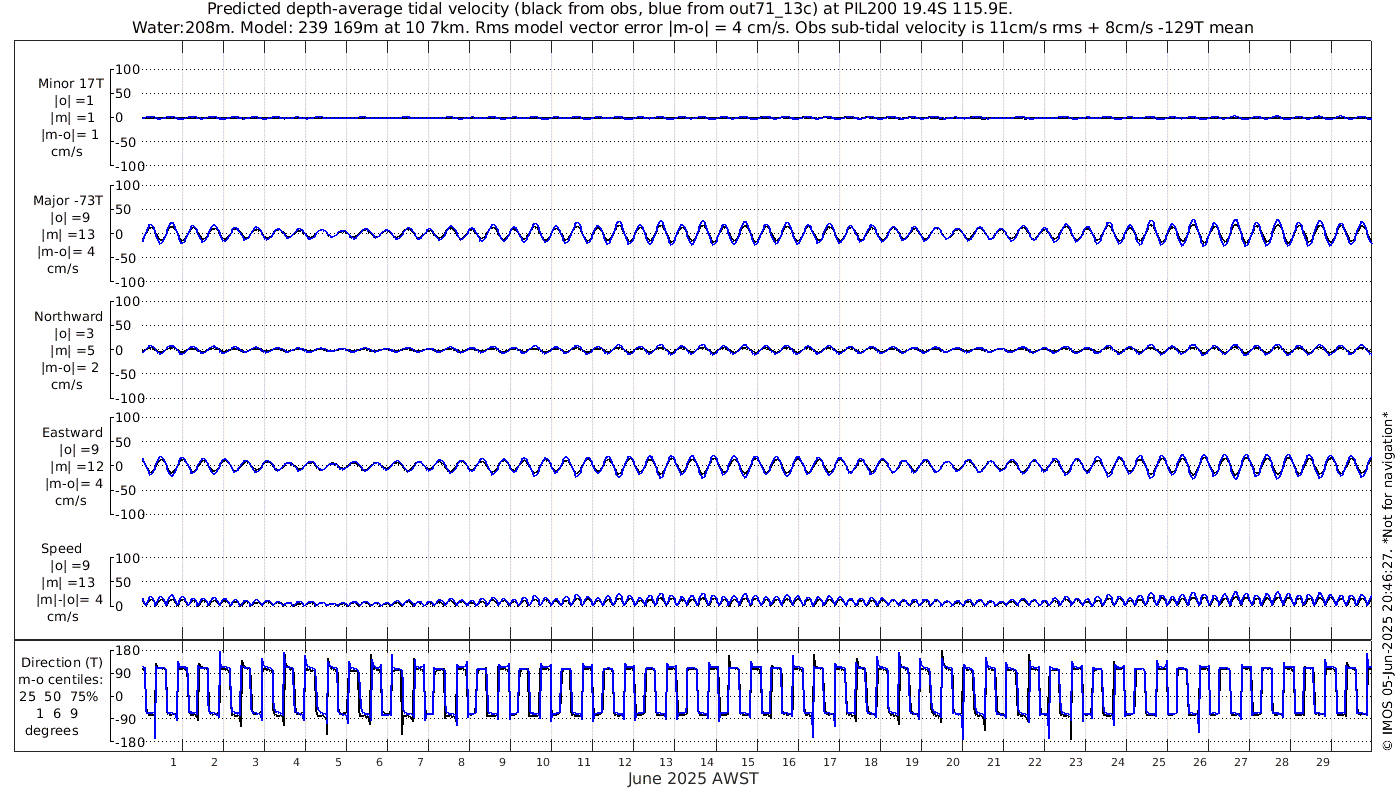Click the '180' tick on Direction axis

click(127, 651)
